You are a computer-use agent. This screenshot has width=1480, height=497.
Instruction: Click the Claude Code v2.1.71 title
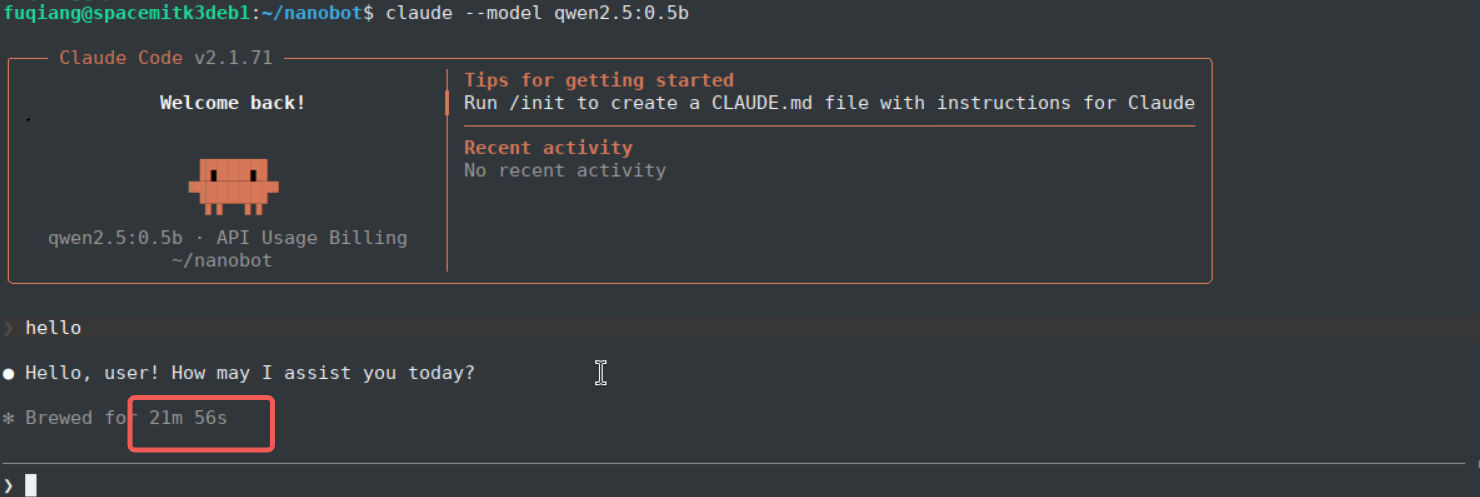[x=166, y=58]
